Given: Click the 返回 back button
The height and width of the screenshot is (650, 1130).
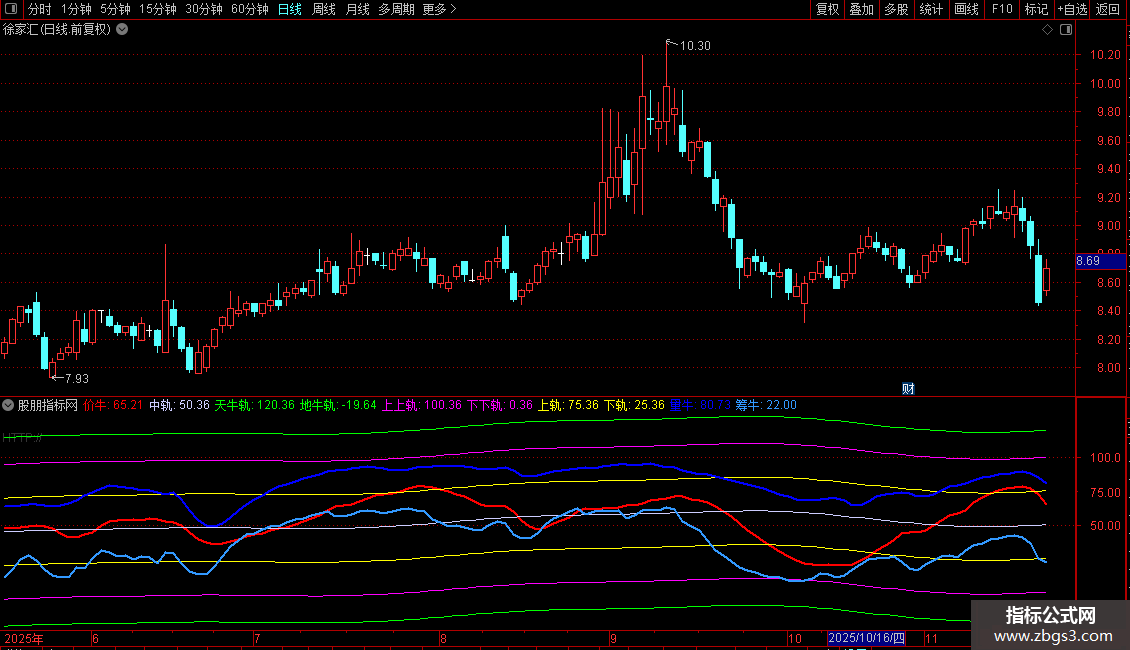Looking at the screenshot, I should tap(1108, 10).
